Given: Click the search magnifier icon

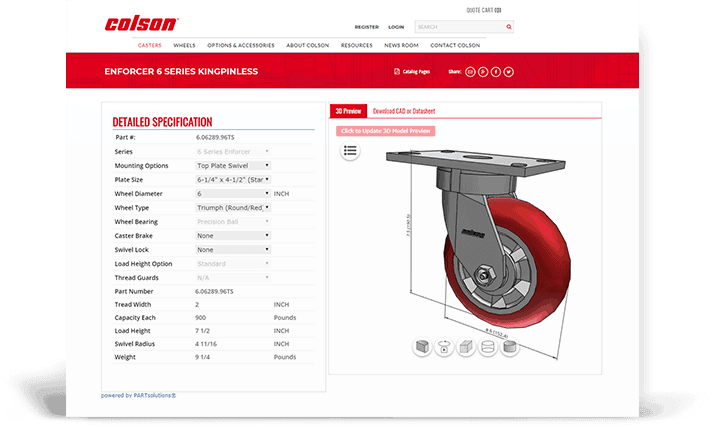Looking at the screenshot, I should pos(509,27).
